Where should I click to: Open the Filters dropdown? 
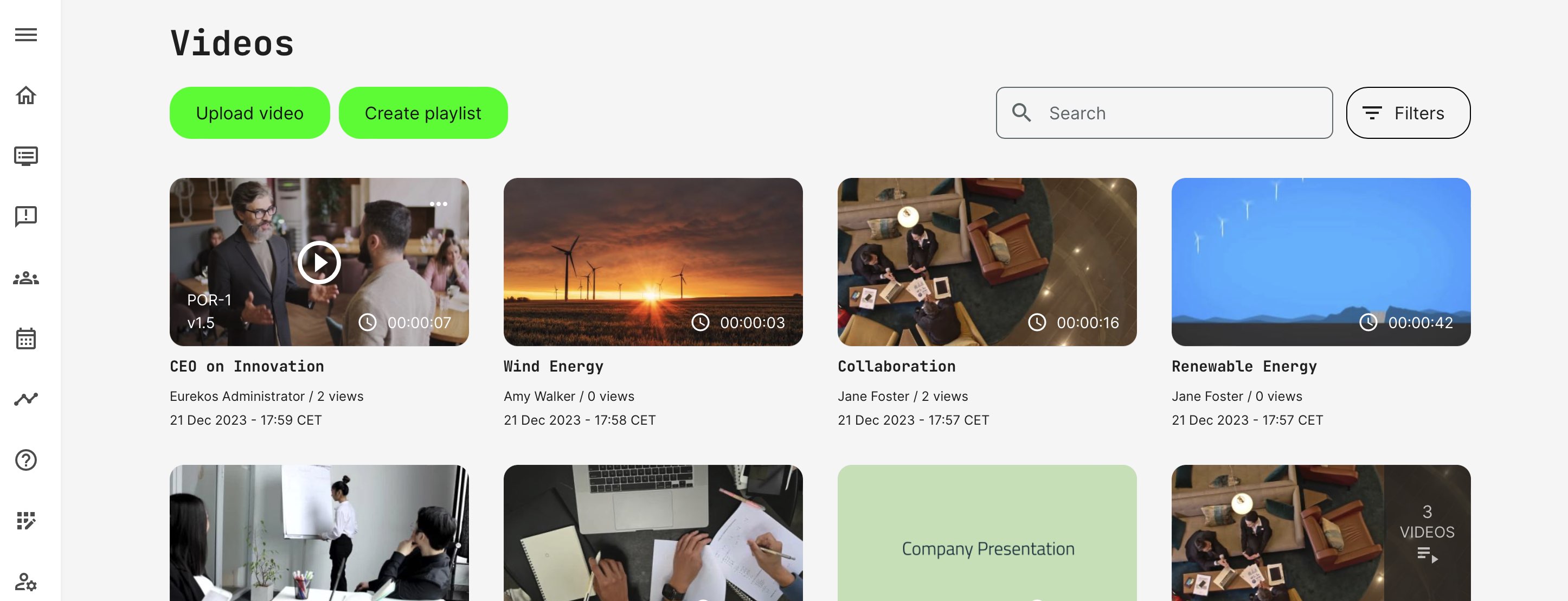click(x=1408, y=113)
